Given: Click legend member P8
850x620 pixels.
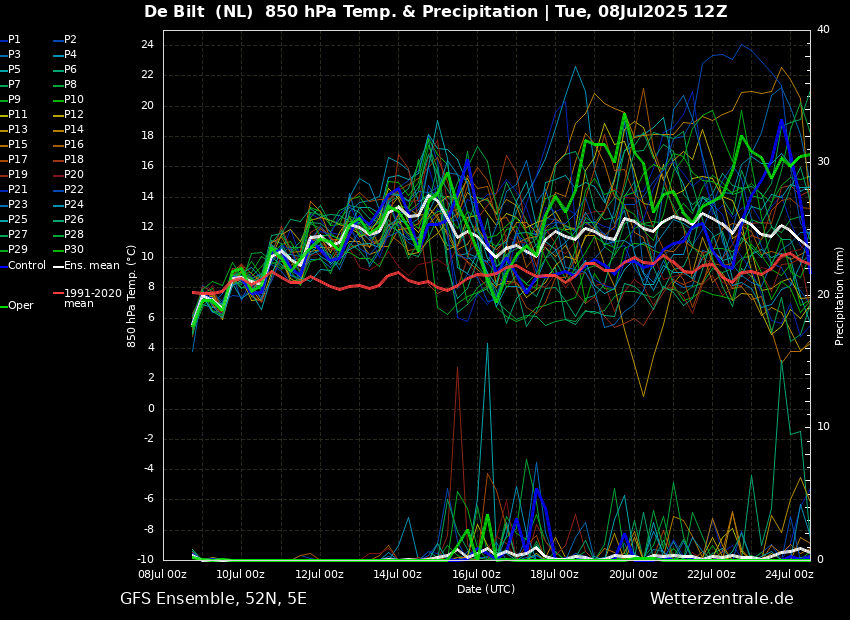Looking at the screenshot, I should click(66, 85).
